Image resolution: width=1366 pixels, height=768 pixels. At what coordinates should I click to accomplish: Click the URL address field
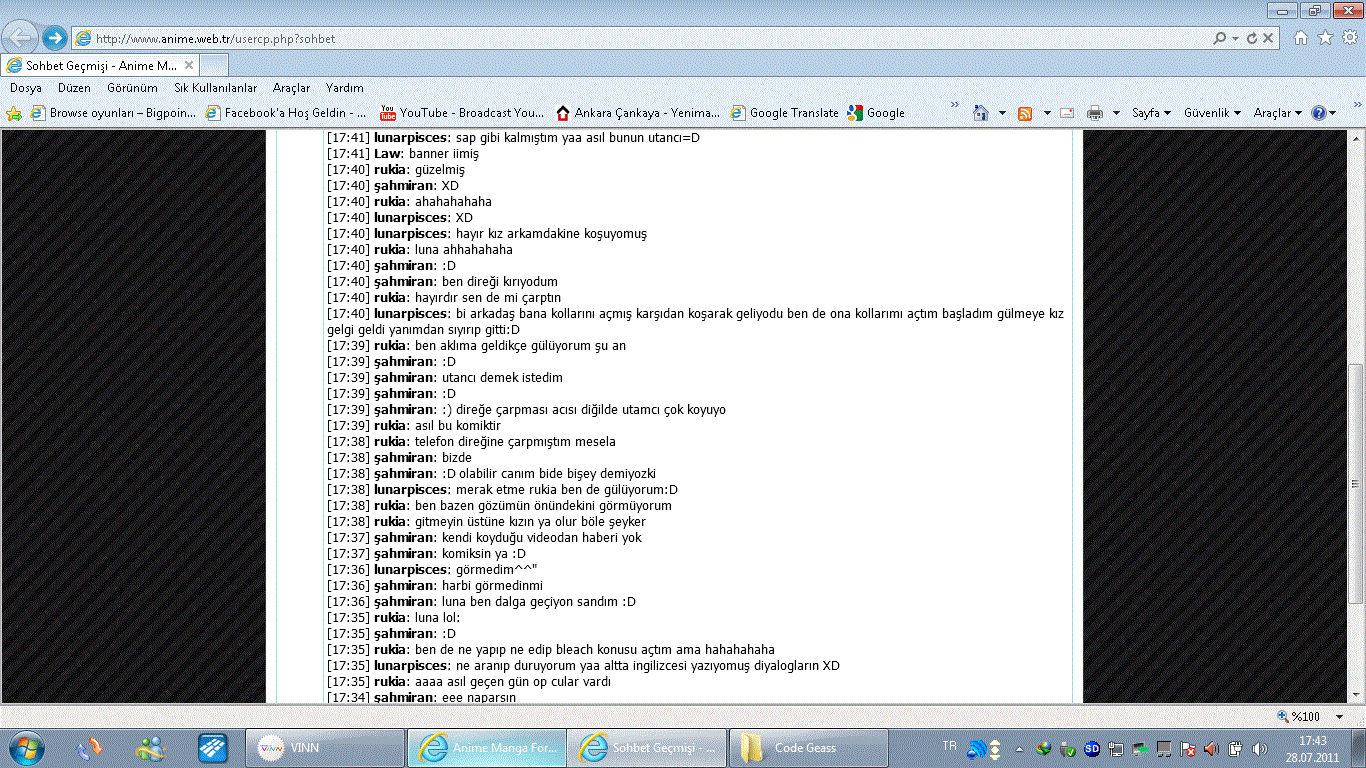640,38
